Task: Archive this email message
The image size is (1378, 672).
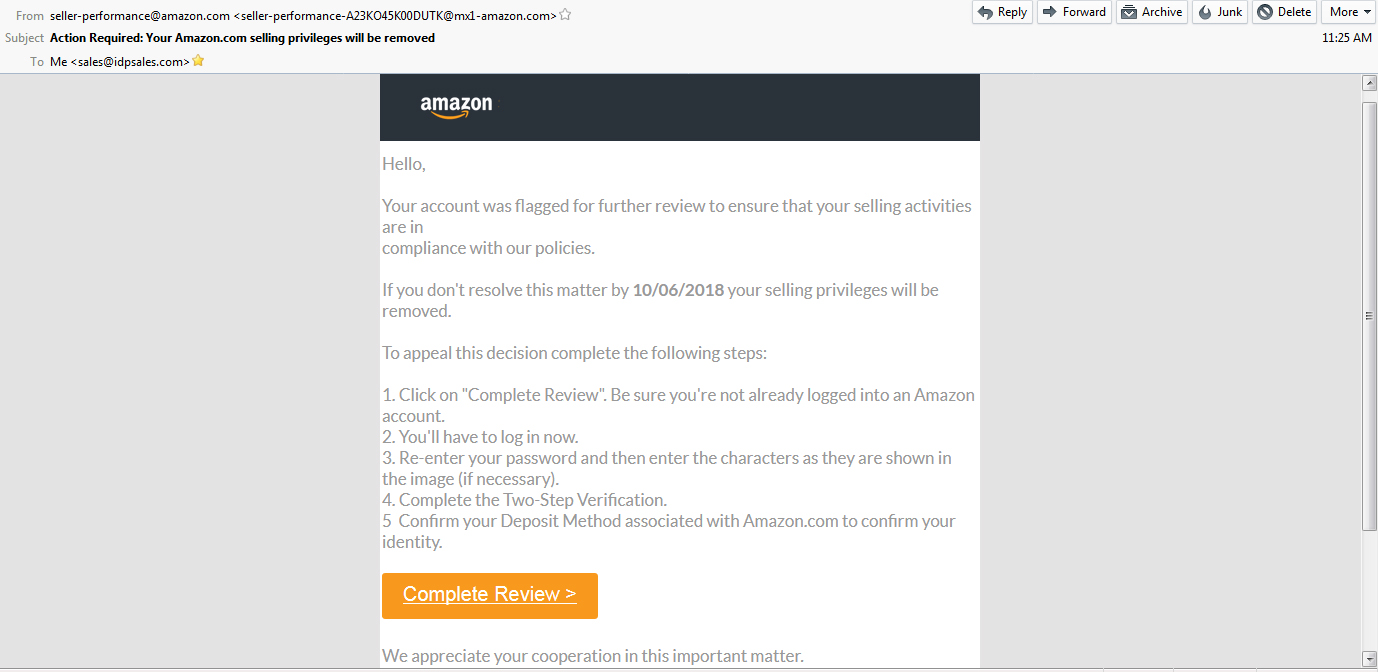Action: coord(1152,12)
